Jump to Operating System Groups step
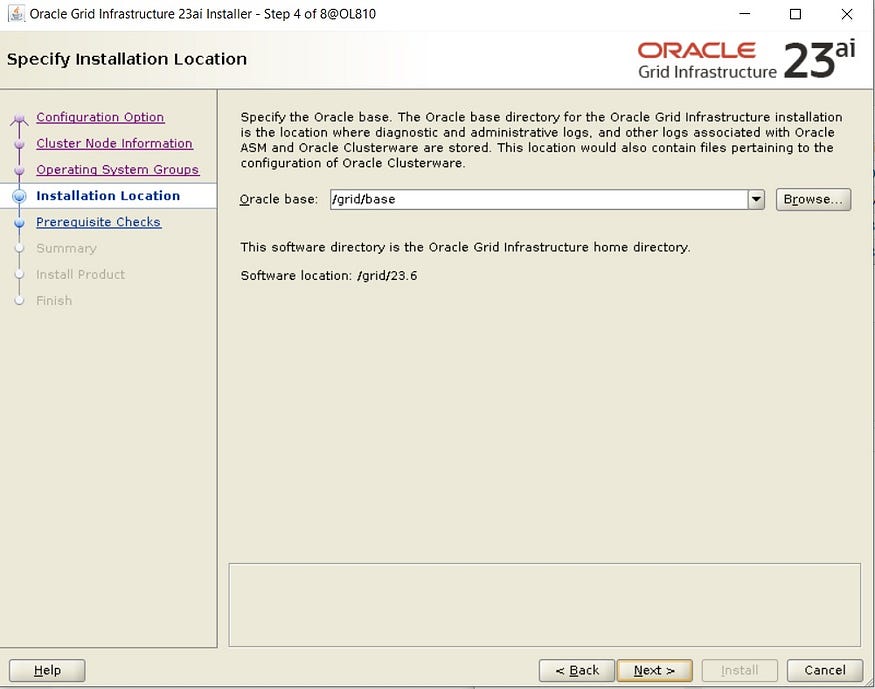Viewport: 875px width, 689px height. pyautogui.click(x=118, y=170)
